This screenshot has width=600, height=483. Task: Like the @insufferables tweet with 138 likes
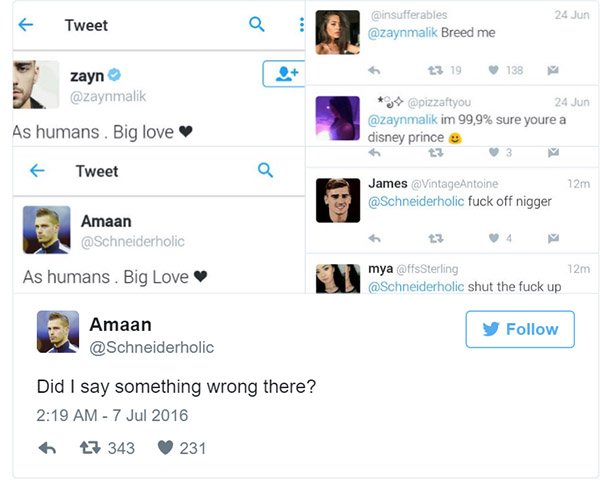click(x=493, y=71)
